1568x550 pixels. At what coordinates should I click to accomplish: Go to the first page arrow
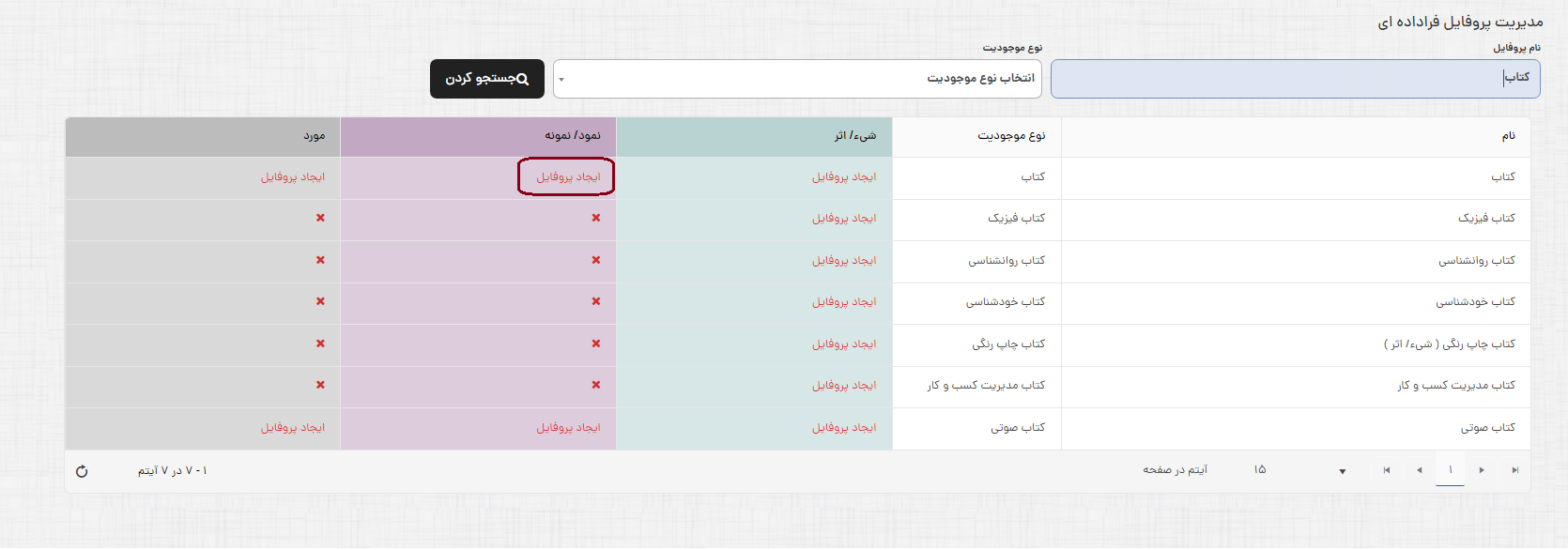tap(1387, 470)
